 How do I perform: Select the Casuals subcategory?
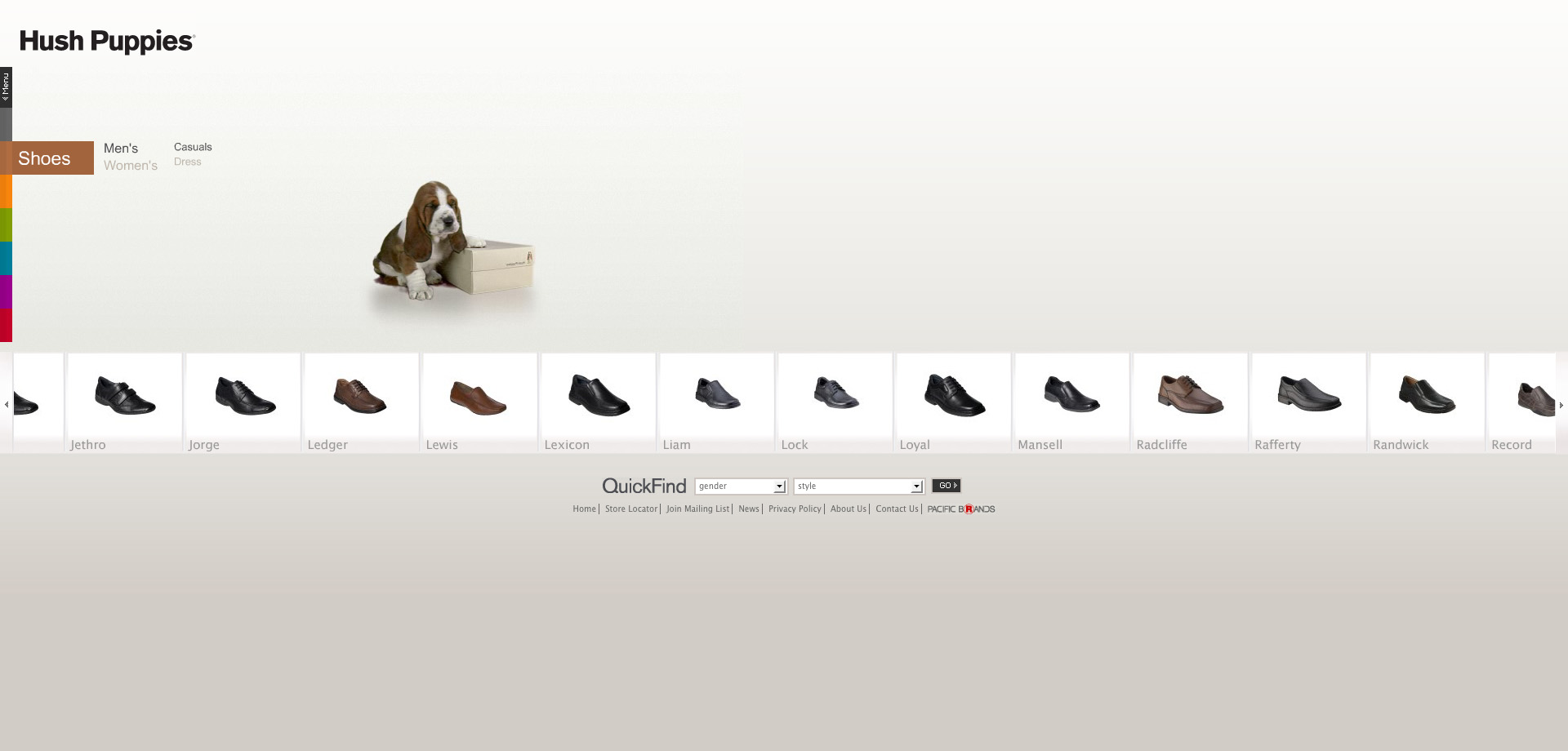click(x=193, y=147)
